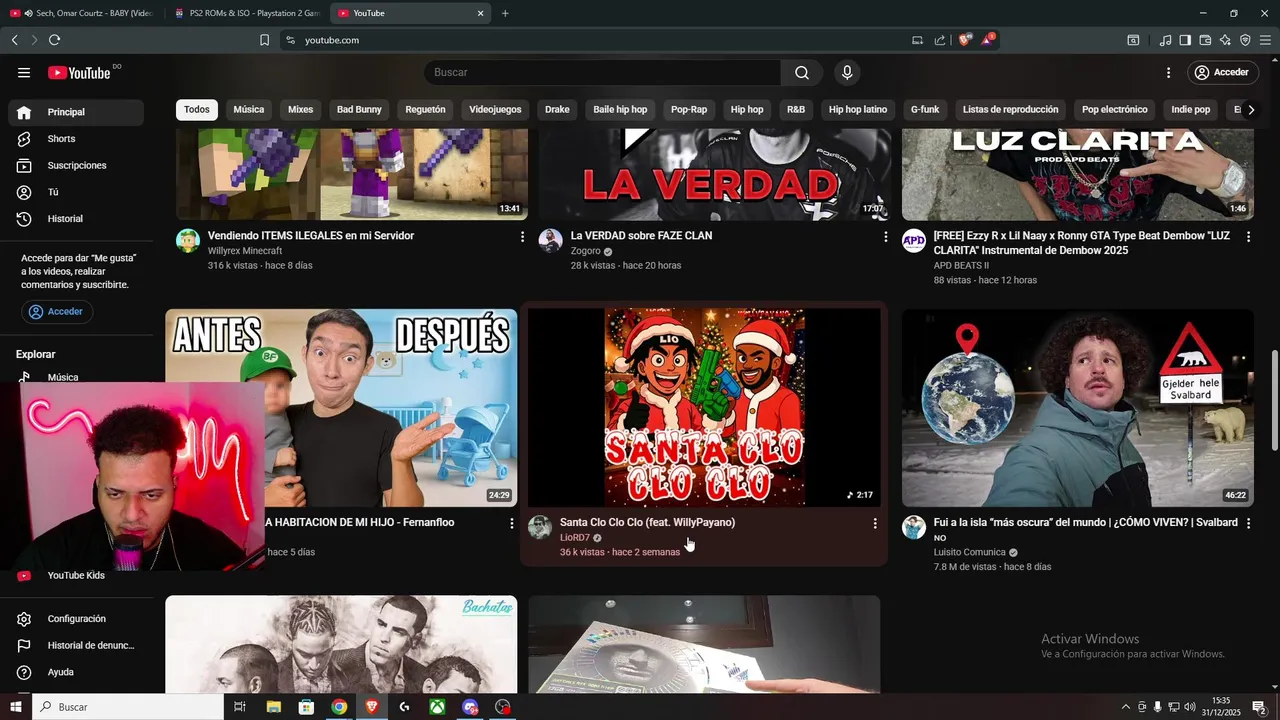Open APD BEATS II channel link

961,266
